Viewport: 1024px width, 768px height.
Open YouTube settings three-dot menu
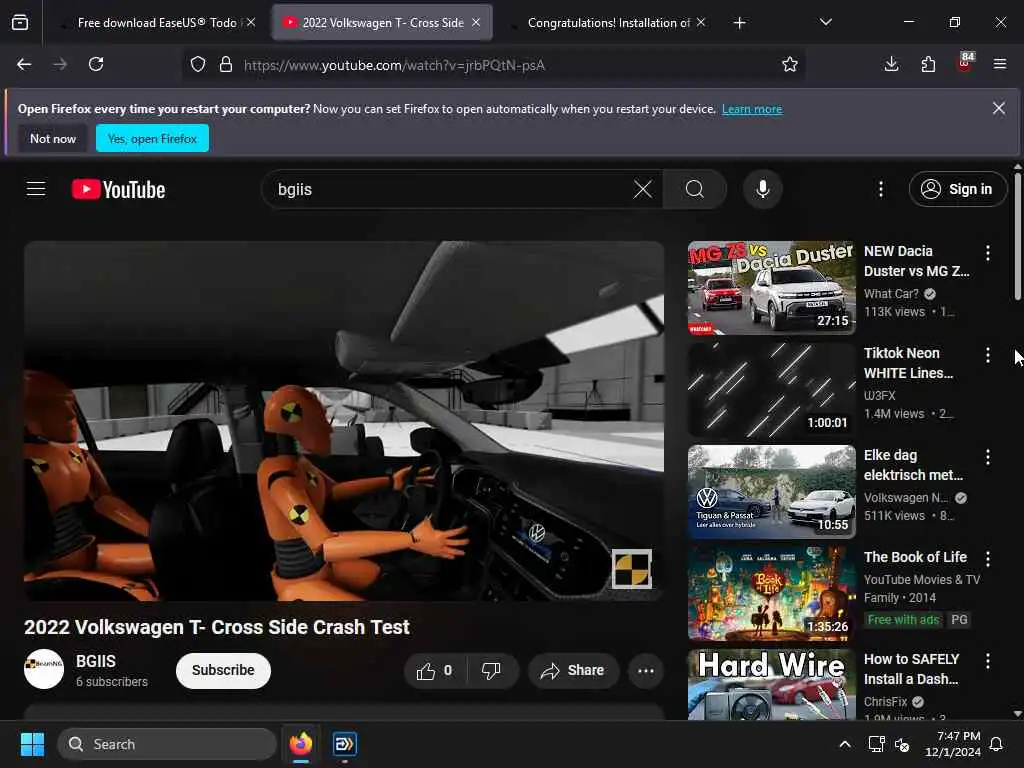[x=881, y=189]
